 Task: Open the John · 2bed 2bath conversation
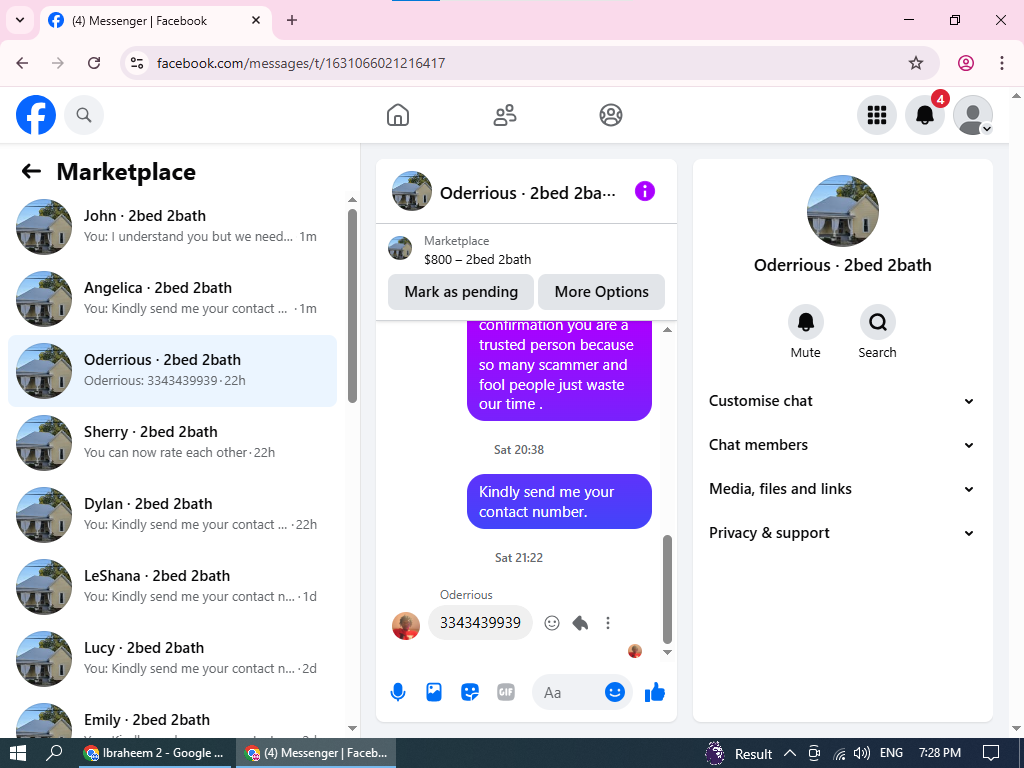(172, 227)
